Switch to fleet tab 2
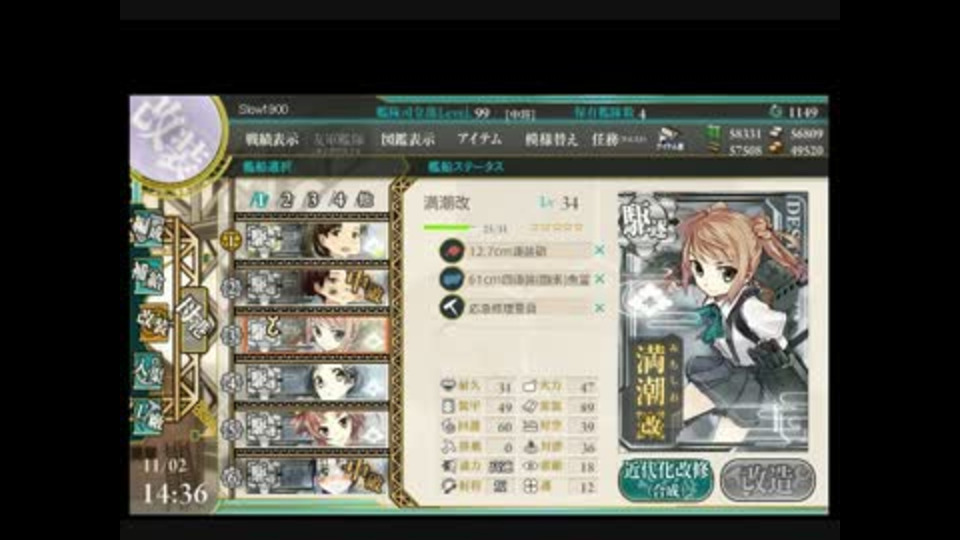The image size is (960, 540). 286,200
